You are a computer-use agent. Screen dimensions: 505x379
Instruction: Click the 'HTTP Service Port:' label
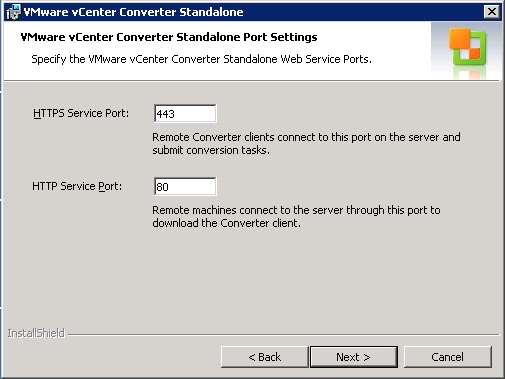click(77, 186)
